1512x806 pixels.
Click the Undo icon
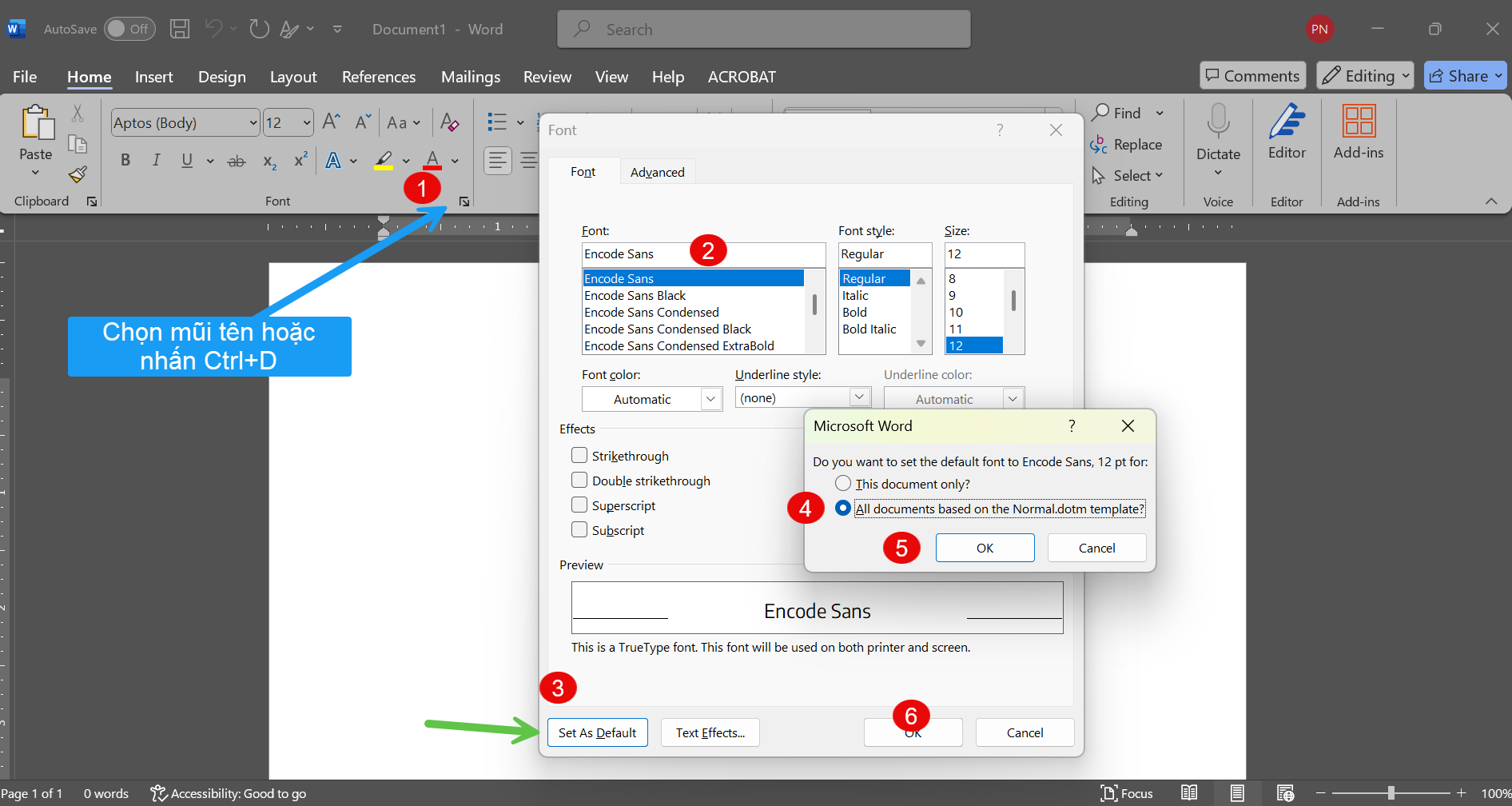pyautogui.click(x=213, y=29)
